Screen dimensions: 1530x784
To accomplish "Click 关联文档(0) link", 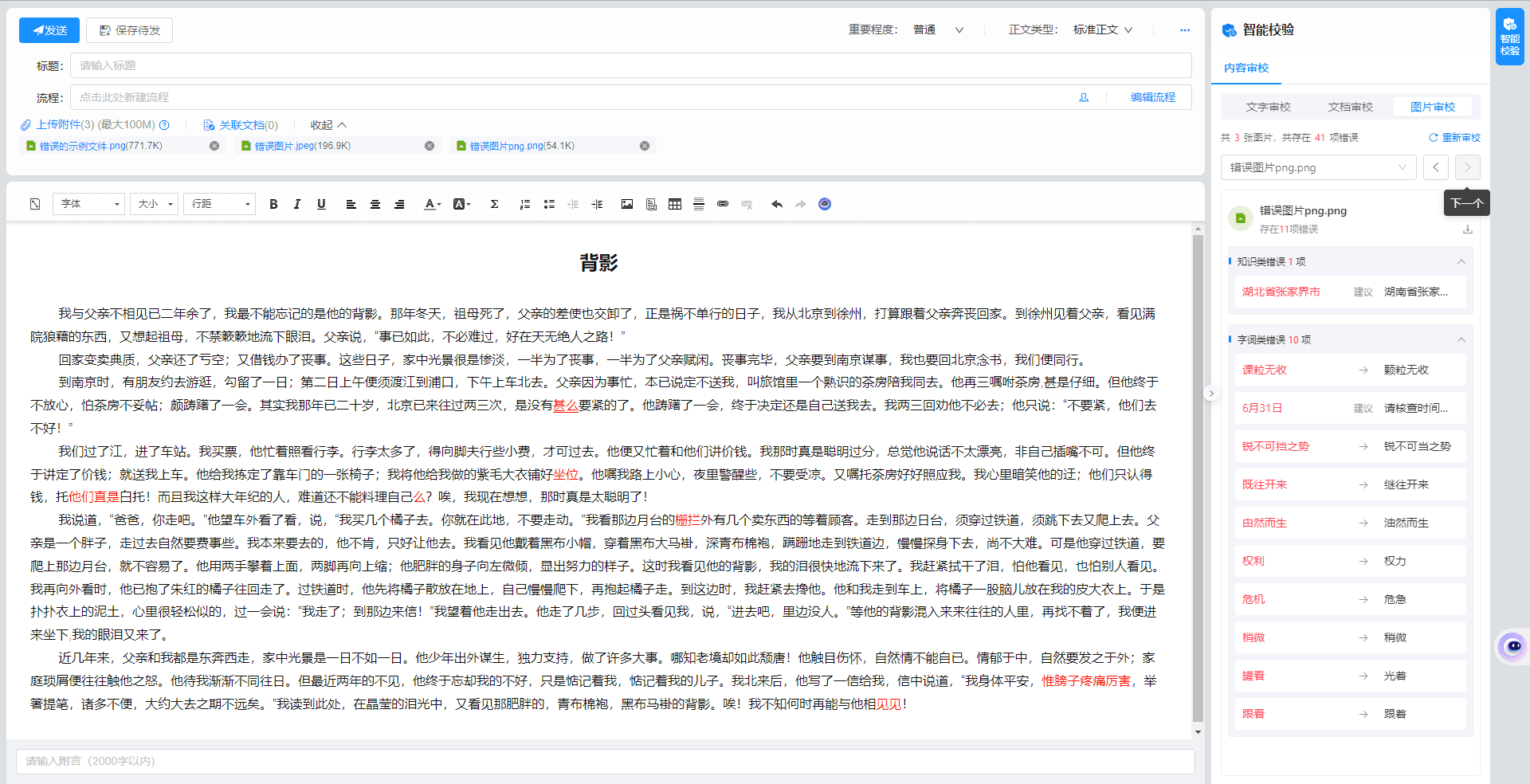I will coord(241,125).
